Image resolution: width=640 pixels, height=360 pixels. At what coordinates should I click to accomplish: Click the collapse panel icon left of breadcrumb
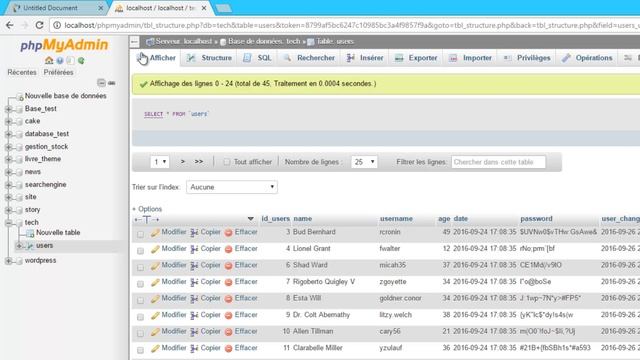pos(135,41)
